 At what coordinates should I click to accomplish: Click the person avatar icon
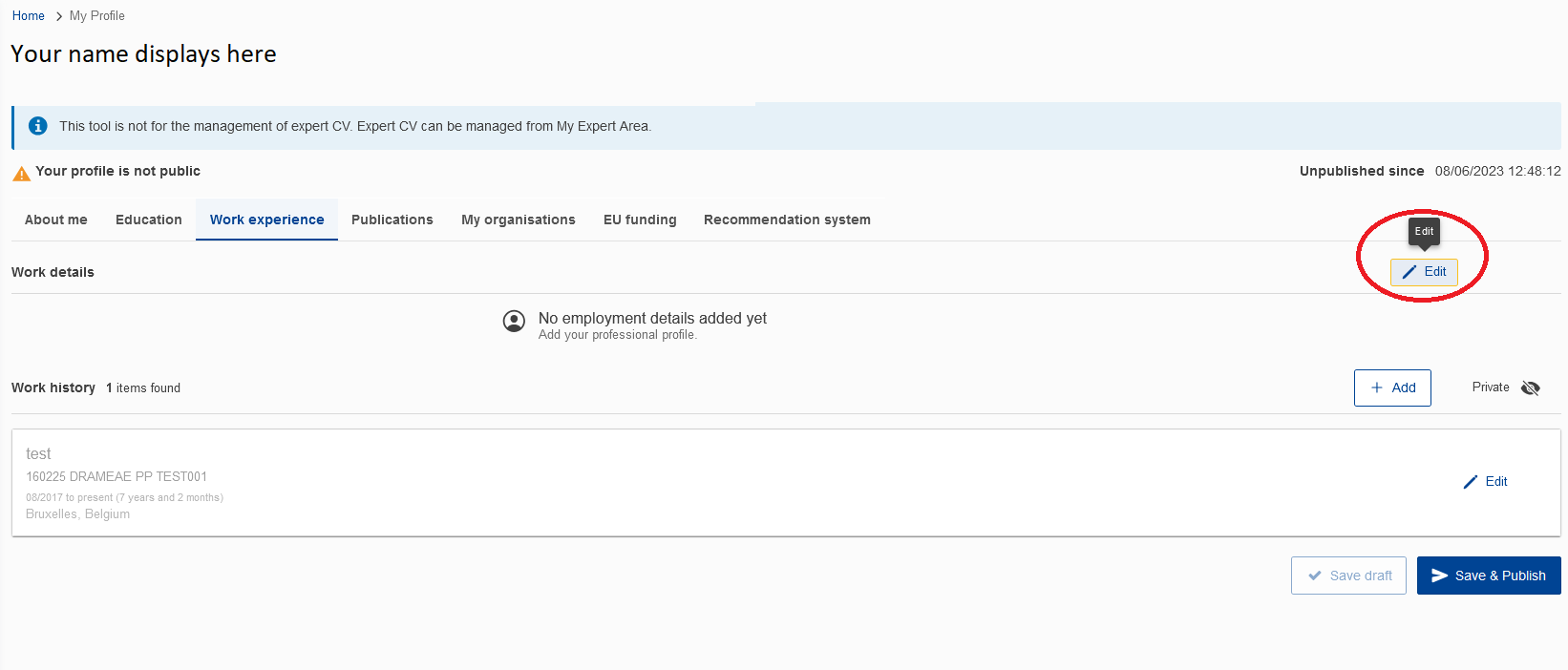coord(514,322)
